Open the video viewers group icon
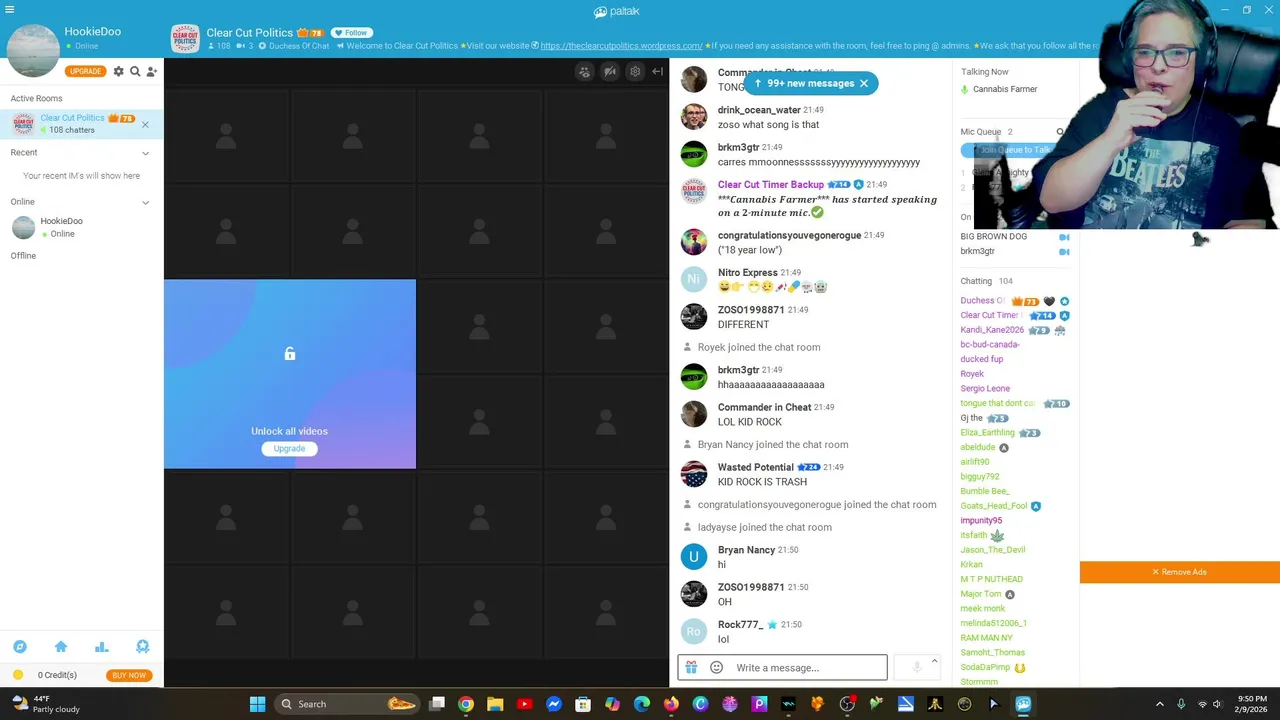 click(585, 72)
